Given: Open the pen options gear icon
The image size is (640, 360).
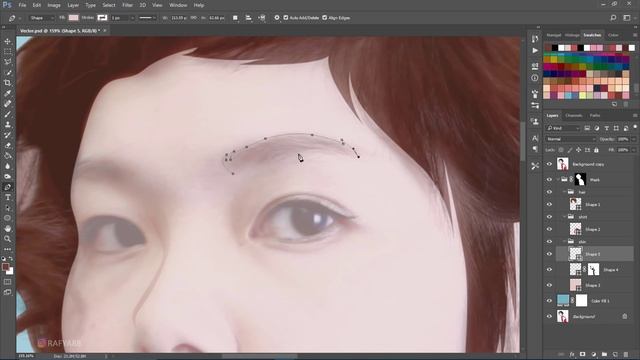Looking at the screenshot, I should click(277, 18).
